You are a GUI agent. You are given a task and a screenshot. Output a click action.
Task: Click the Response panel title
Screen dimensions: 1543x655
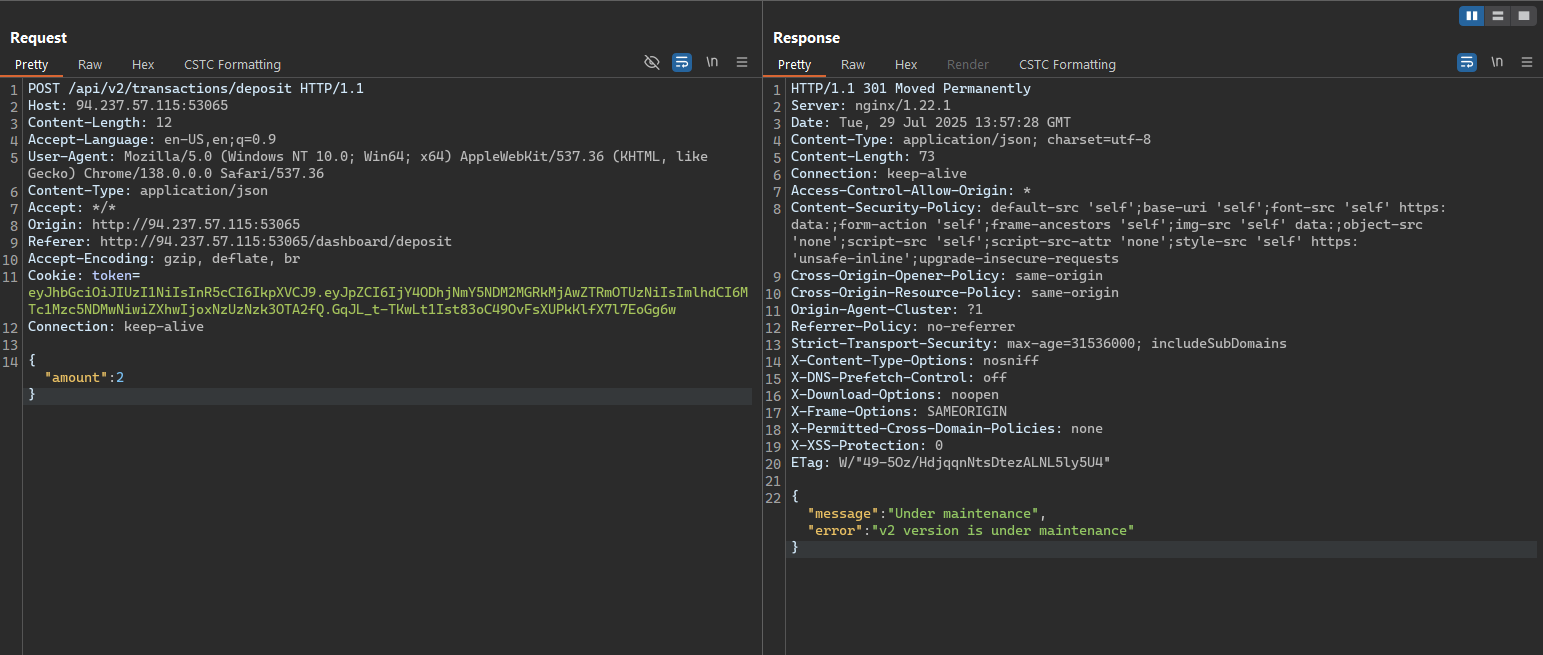(806, 38)
